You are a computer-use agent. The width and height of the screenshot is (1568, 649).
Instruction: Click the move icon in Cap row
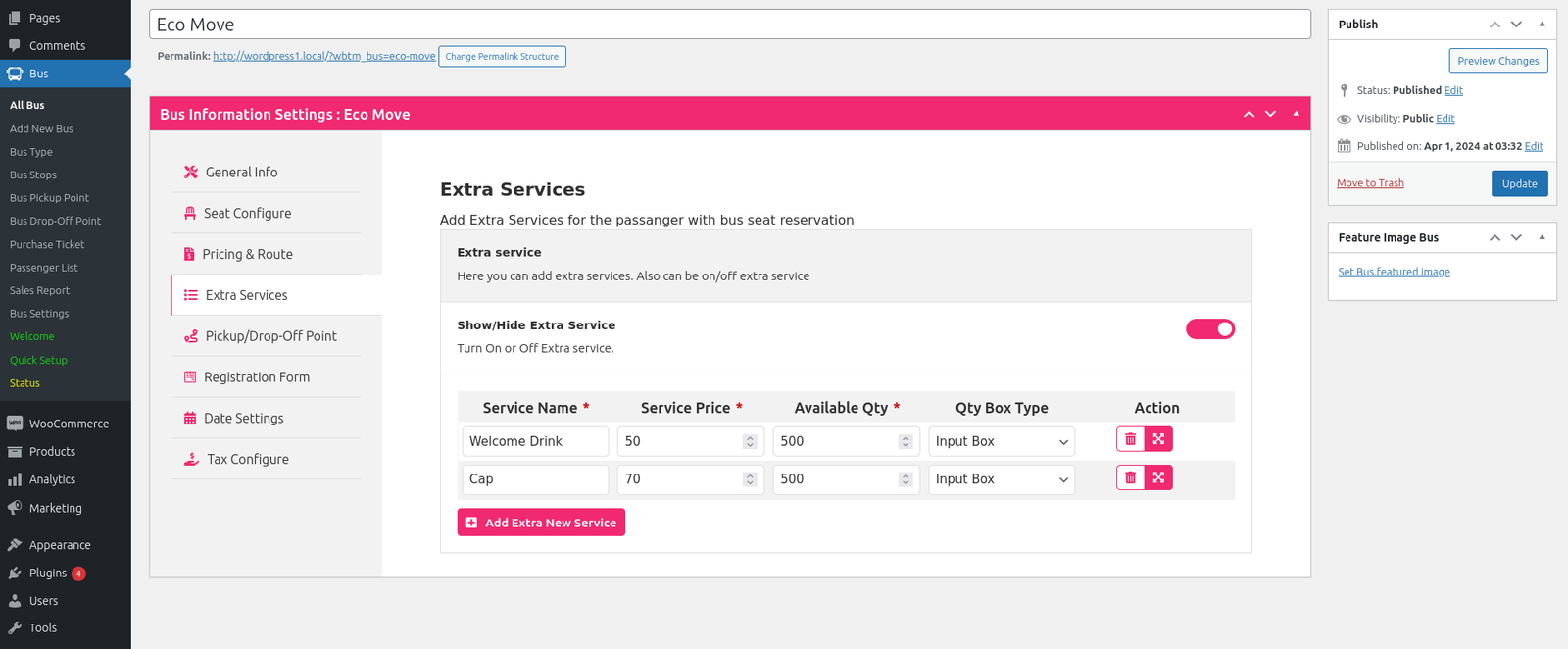(1158, 477)
